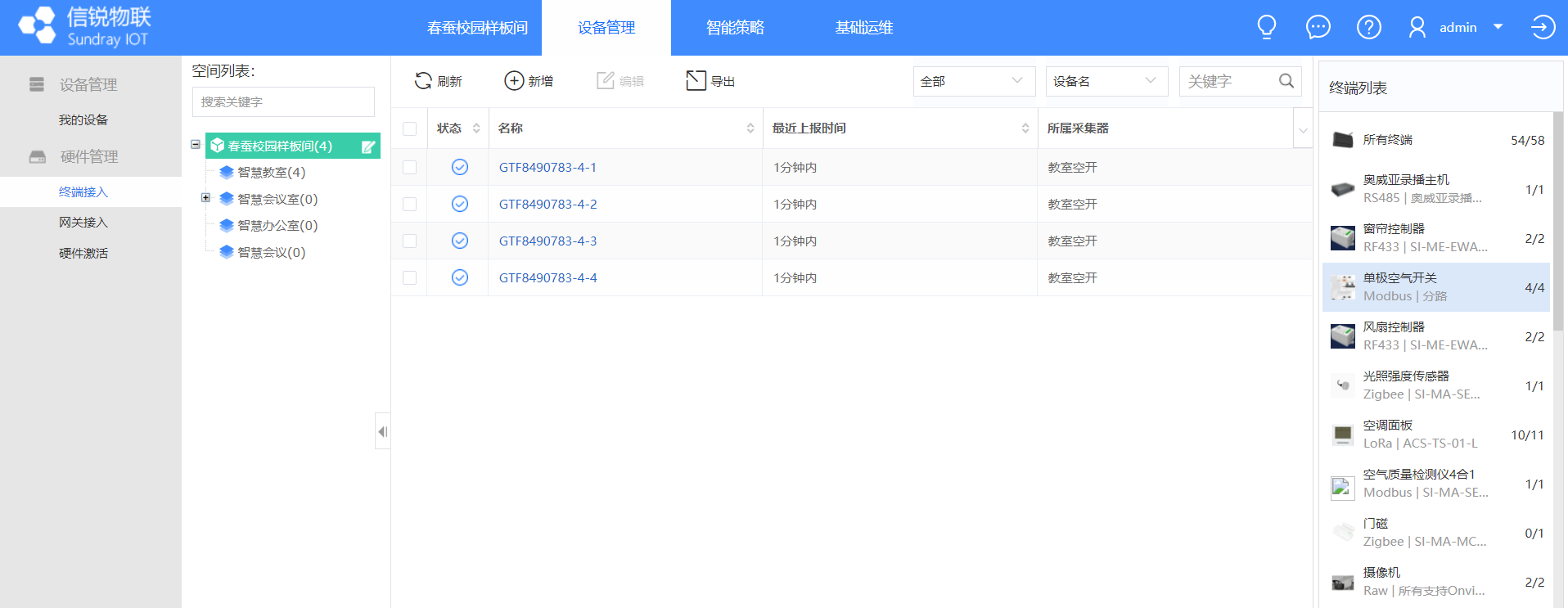Check the GTF8490783-4-3 row checkbox
Screen dimensions: 1568x608
[x=410, y=241]
